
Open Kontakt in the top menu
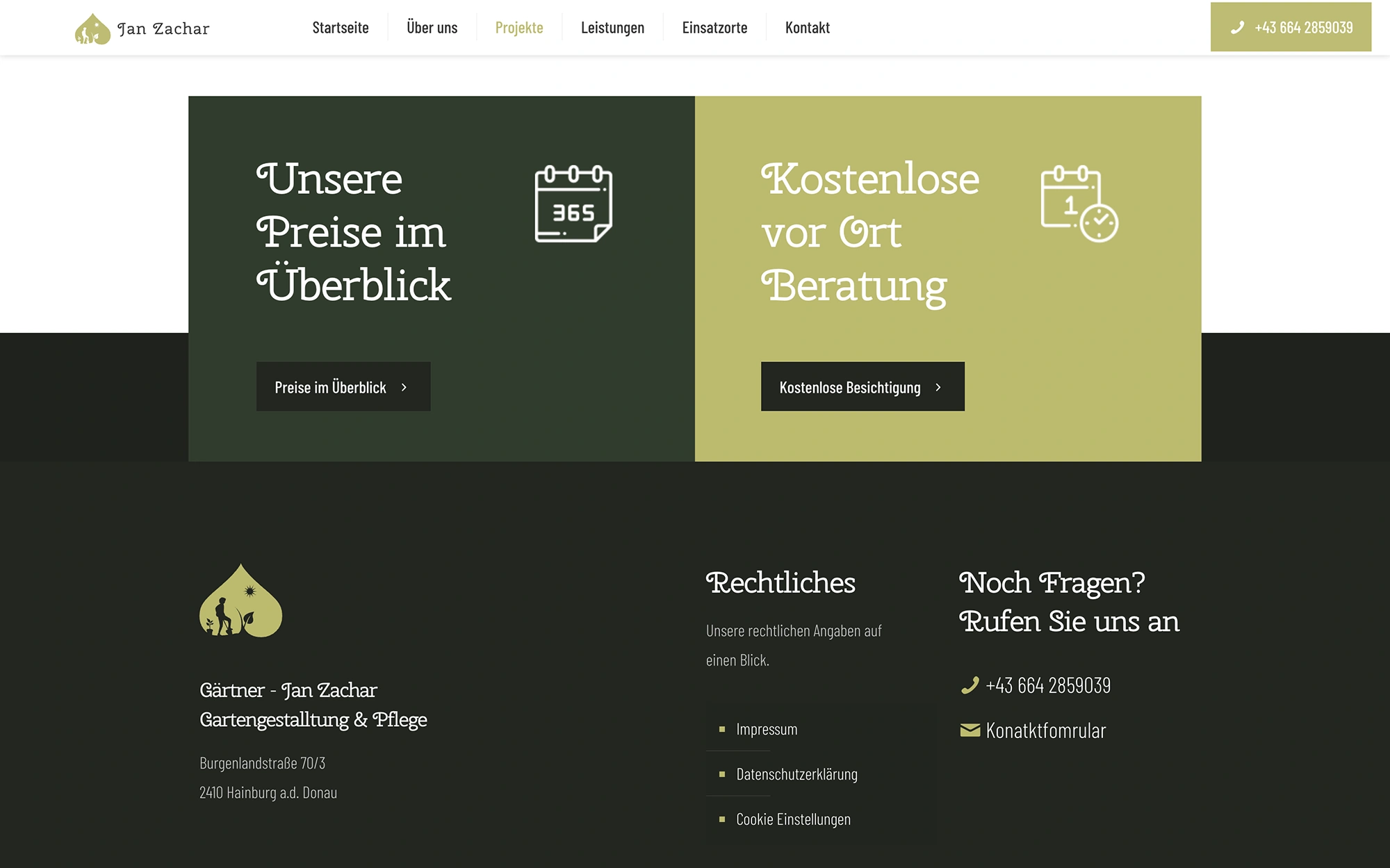(x=808, y=28)
